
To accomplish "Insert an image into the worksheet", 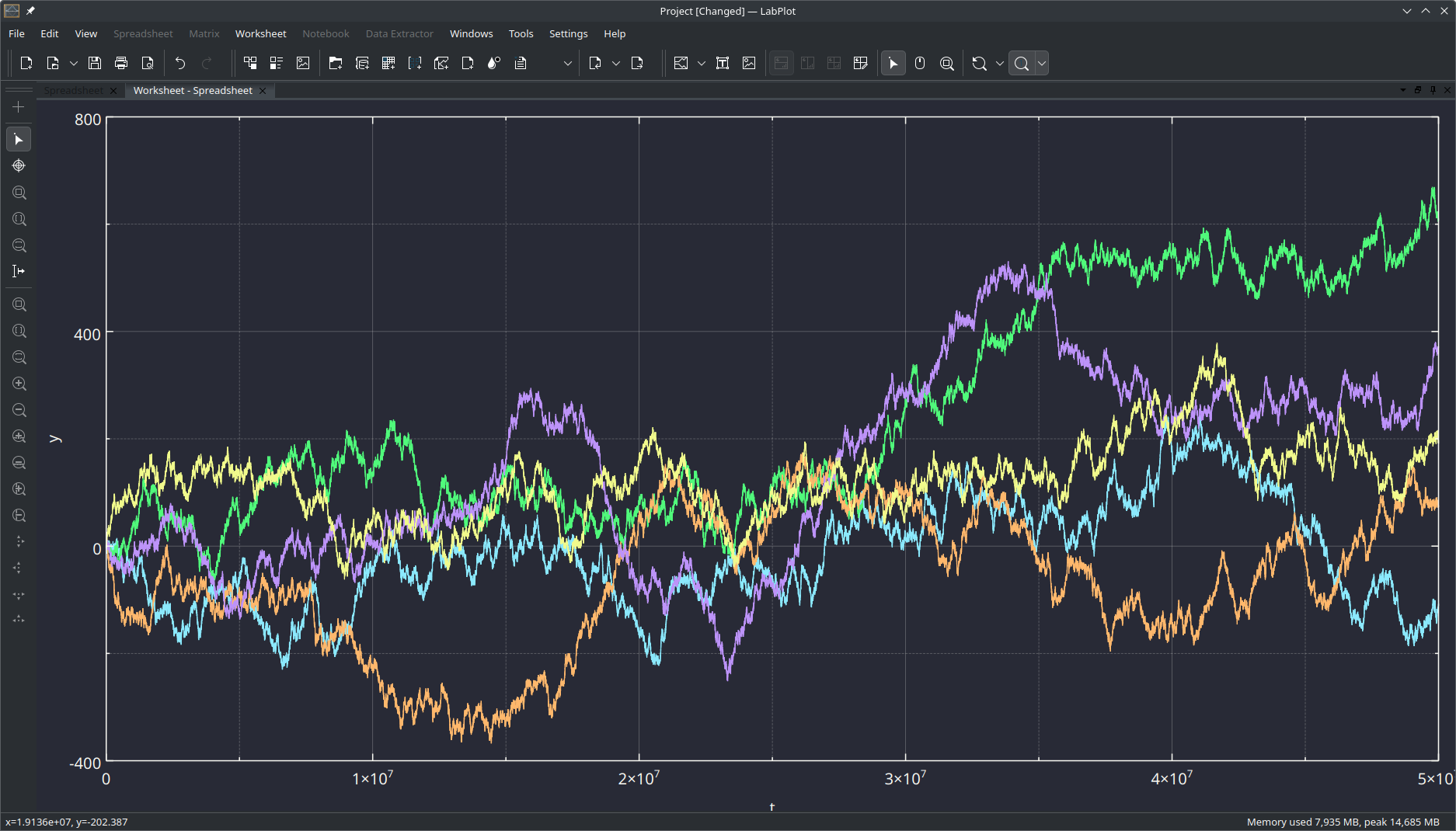I will click(748, 63).
